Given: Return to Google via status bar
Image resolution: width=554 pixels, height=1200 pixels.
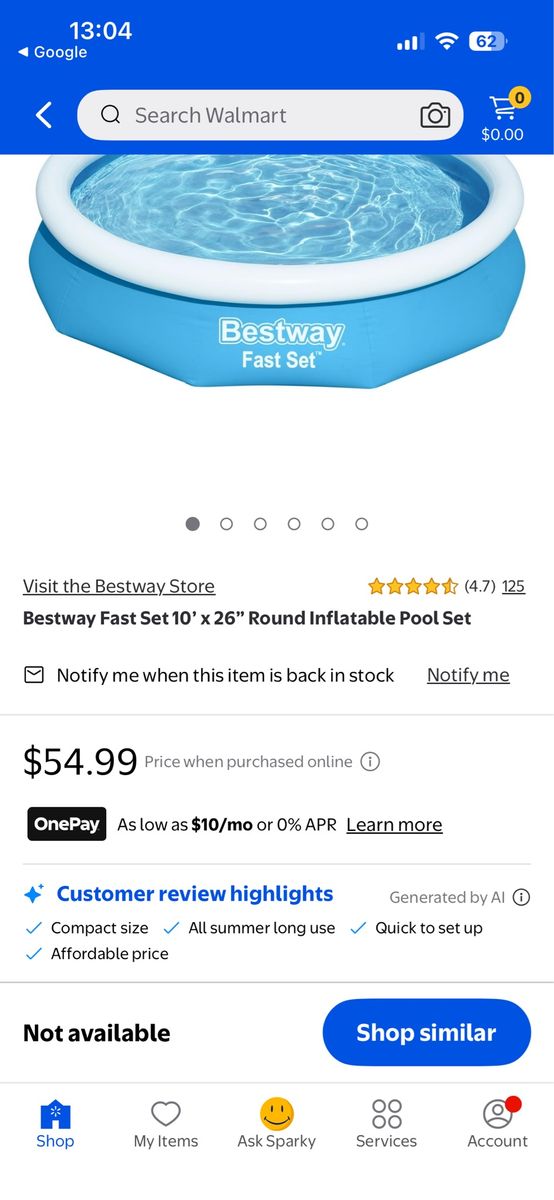Looking at the screenshot, I should click(52, 52).
